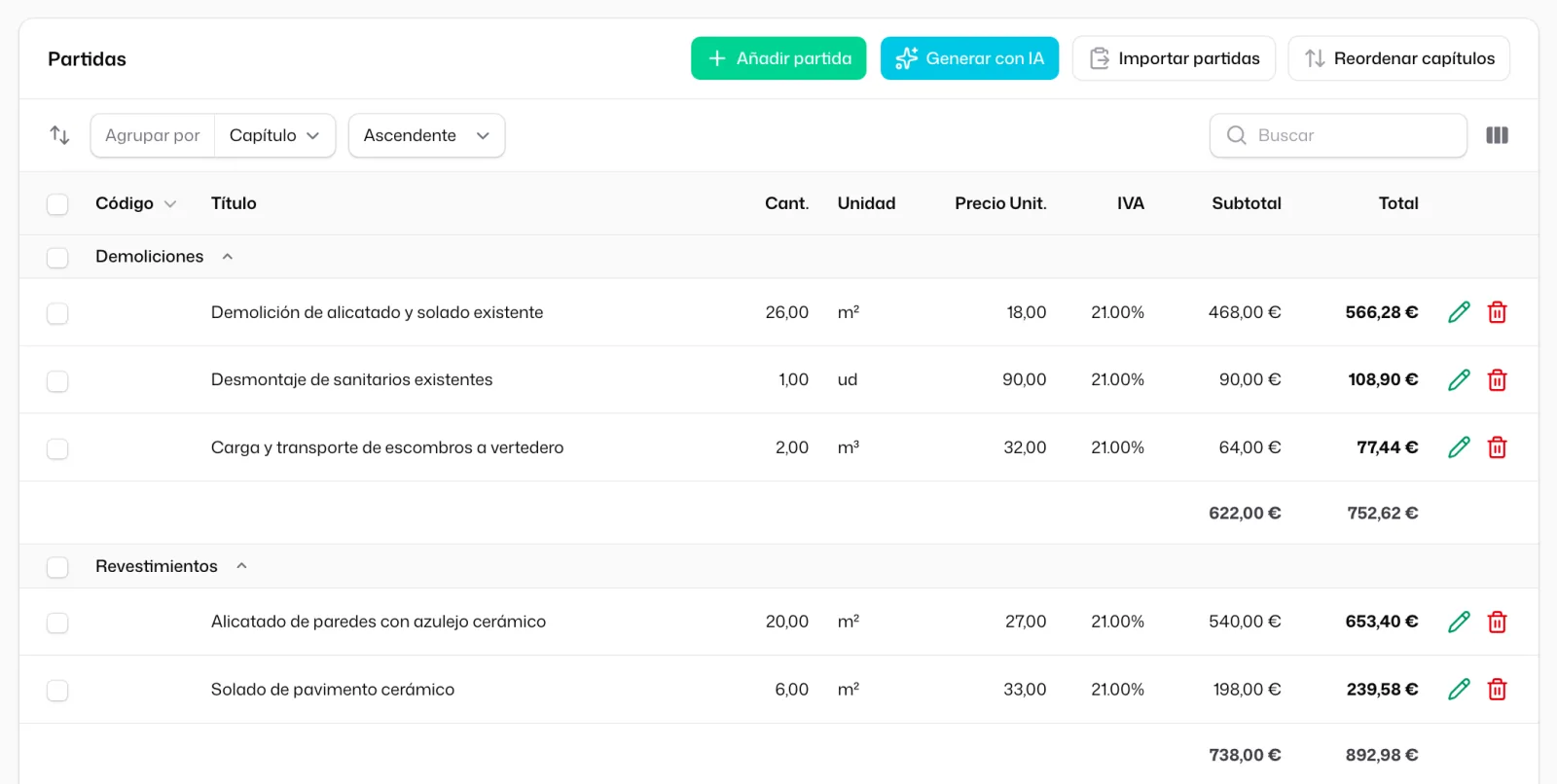
Task: Click the 566,28 € total value
Action: click(1382, 312)
